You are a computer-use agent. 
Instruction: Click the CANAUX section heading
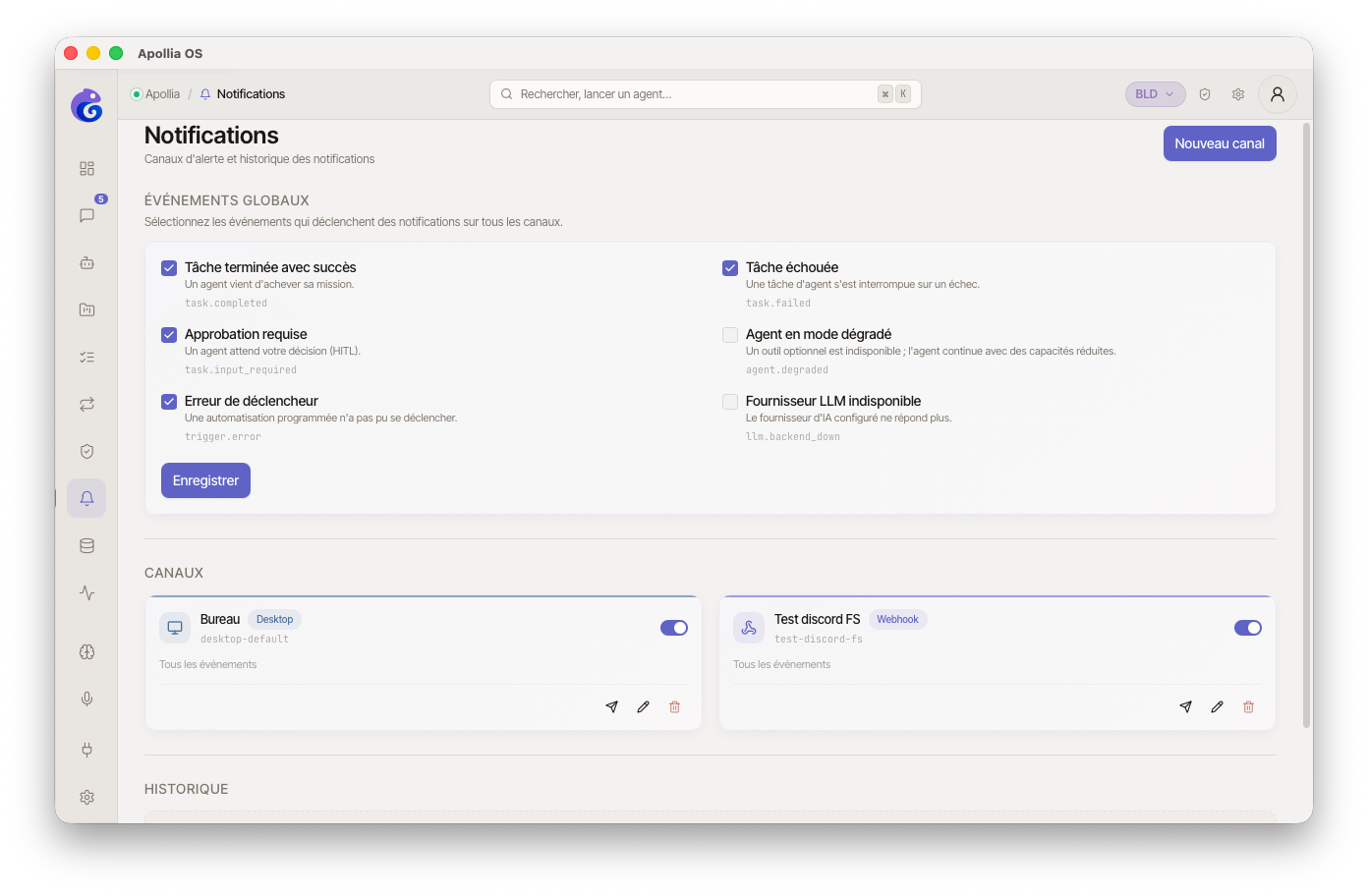[174, 573]
